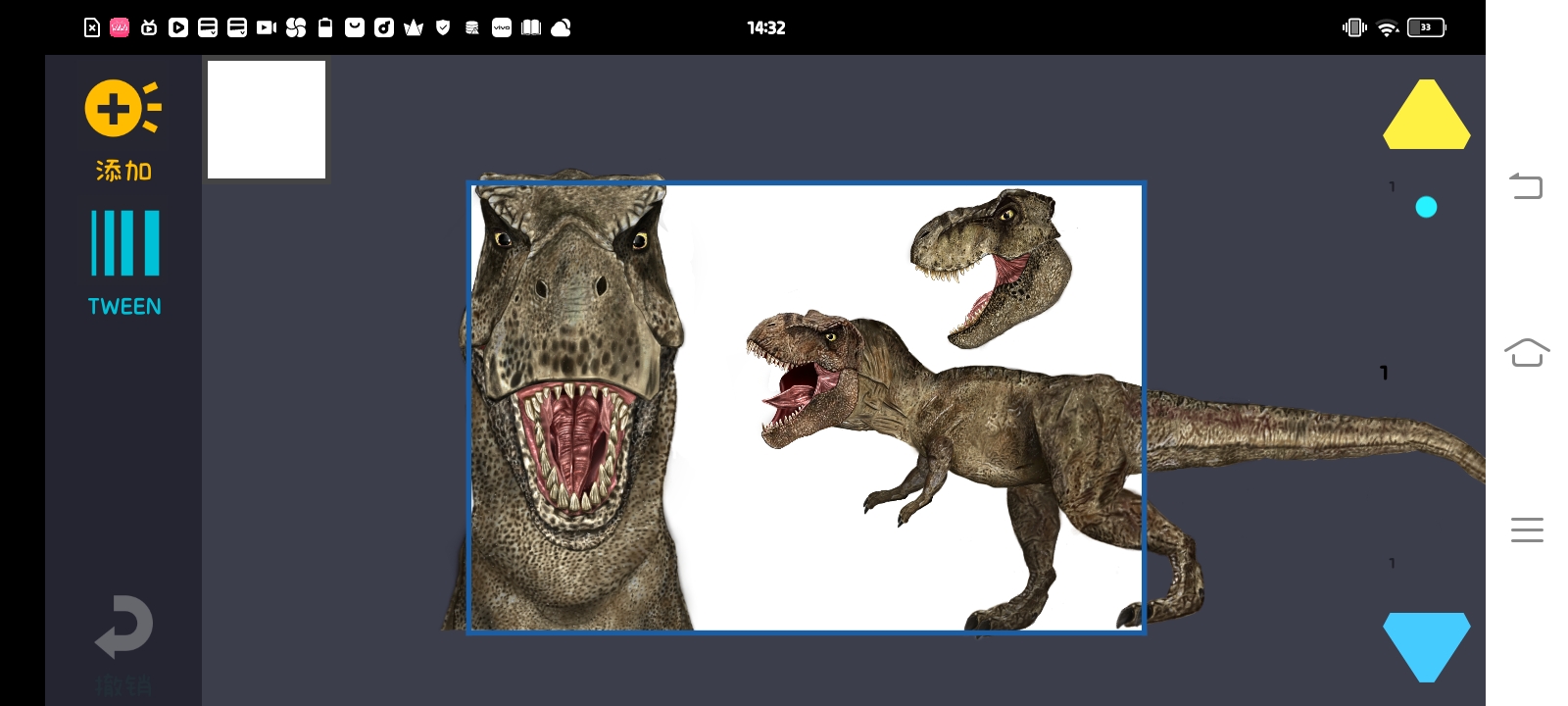Viewport: 1568px width, 706px height.
Task: Tap the pink notification app icon
Action: pyautogui.click(x=120, y=27)
